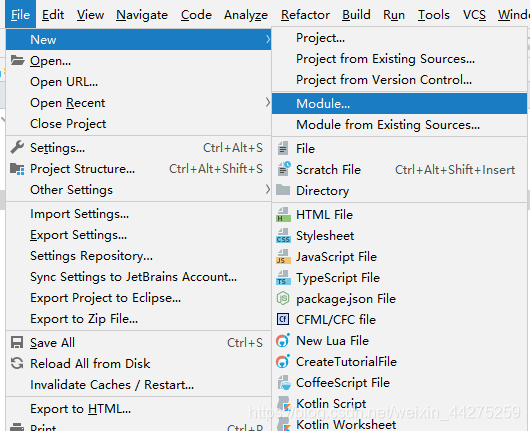The width and height of the screenshot is (530, 431).
Task: Click the Stylesheet CSS icon
Action: (283, 236)
